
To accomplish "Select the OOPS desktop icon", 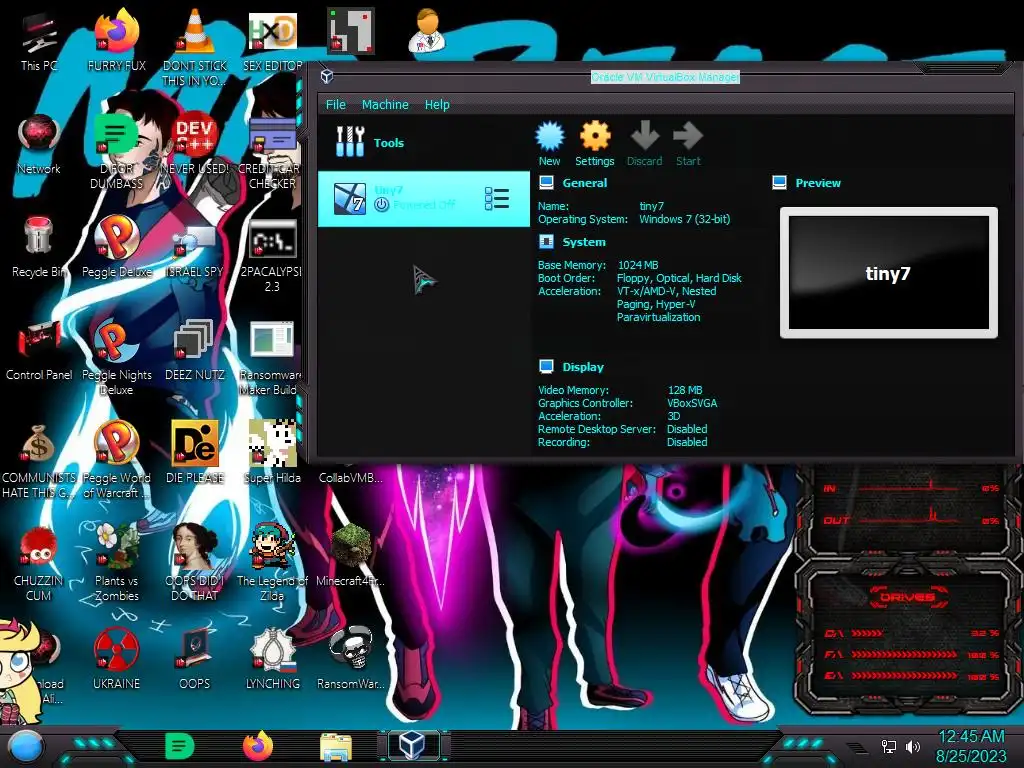I will 195,658.
